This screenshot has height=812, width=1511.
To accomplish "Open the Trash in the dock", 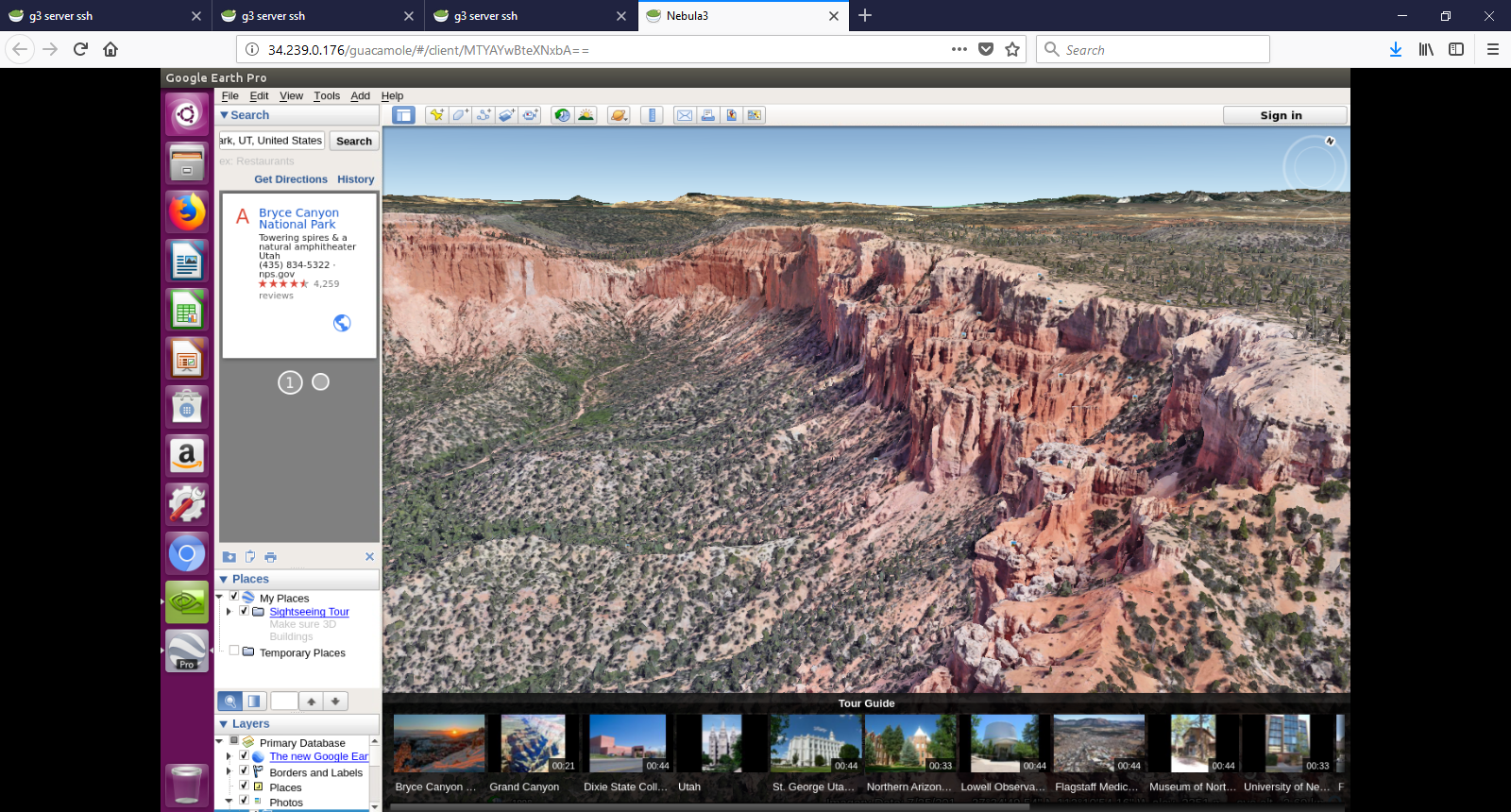I will (x=187, y=784).
